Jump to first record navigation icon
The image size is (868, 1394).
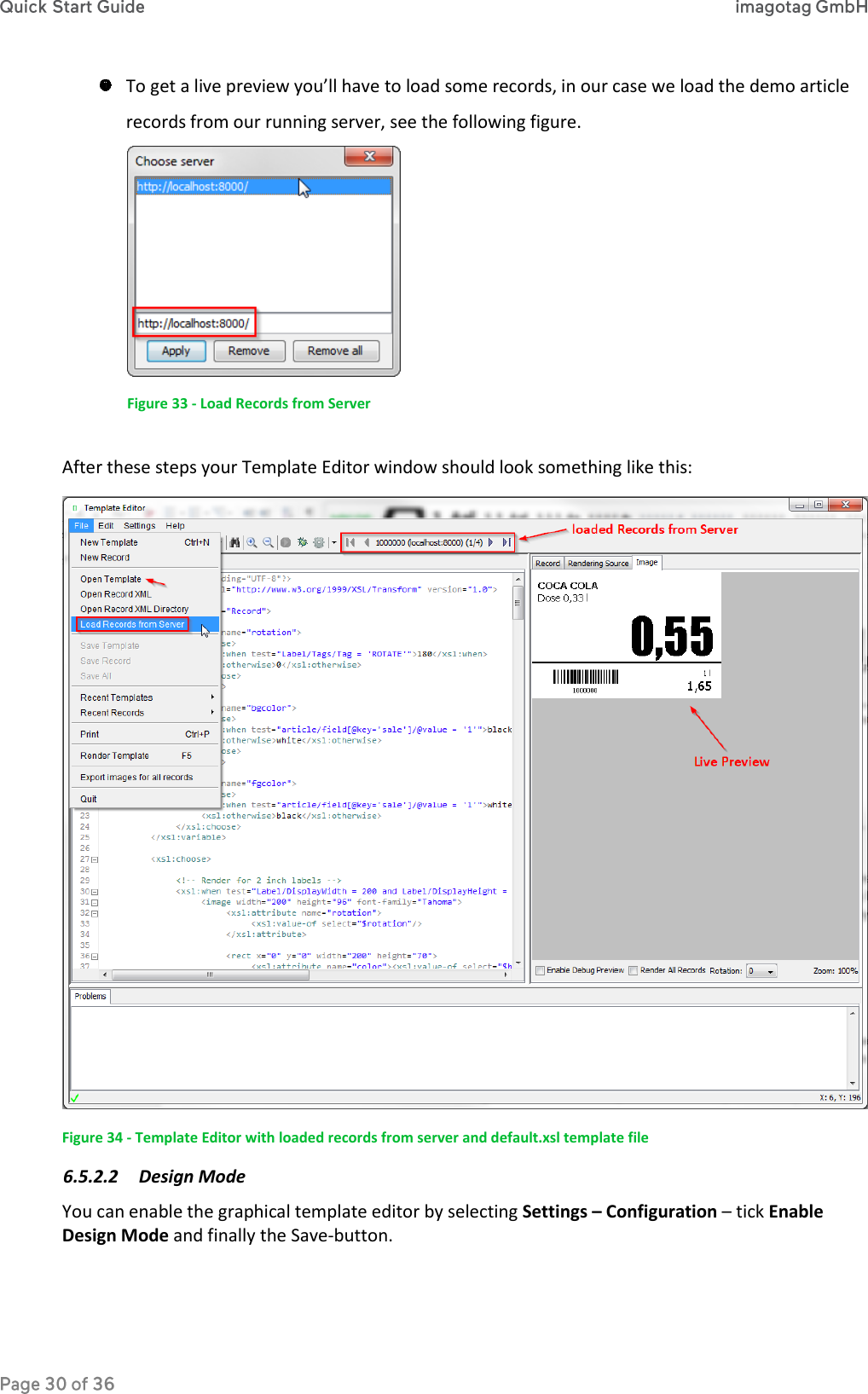coord(350,542)
